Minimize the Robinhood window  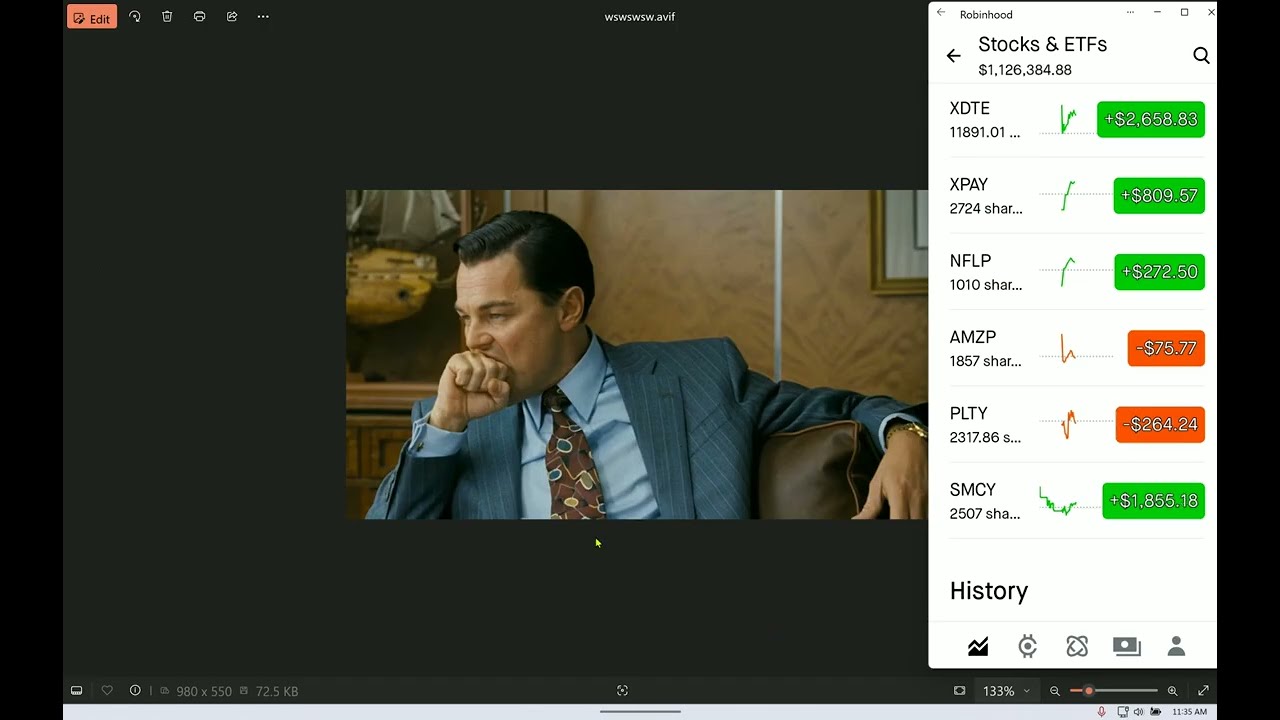(x=1157, y=13)
